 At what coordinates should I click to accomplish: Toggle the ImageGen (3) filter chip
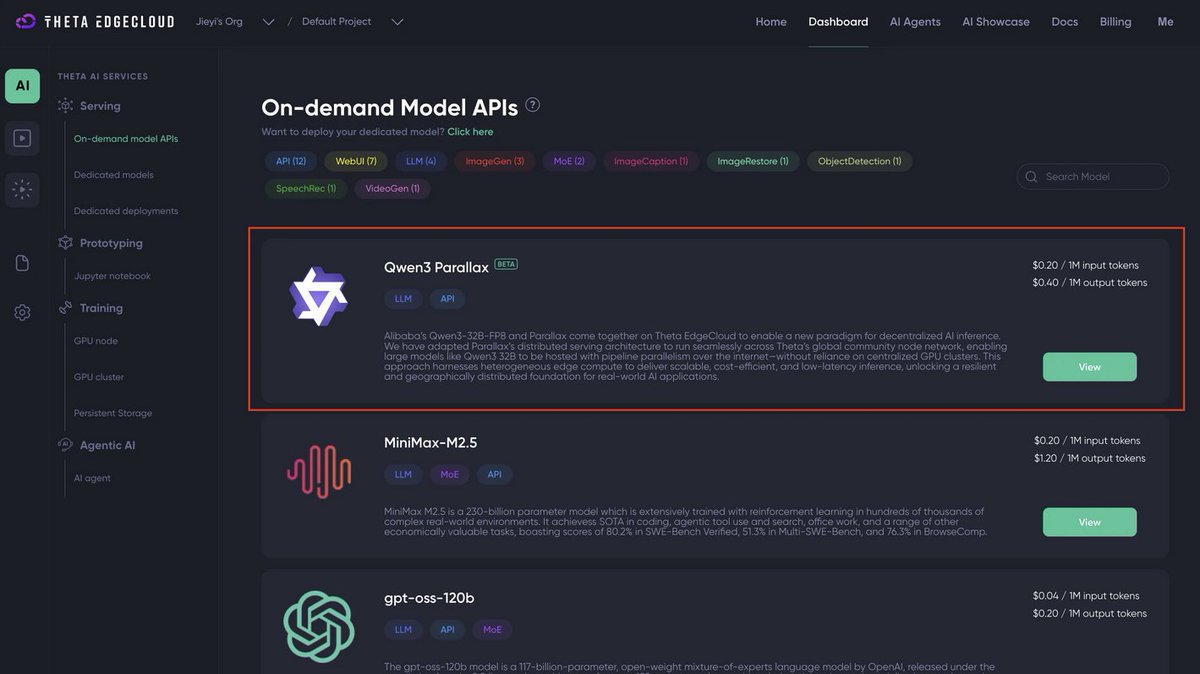(x=495, y=161)
